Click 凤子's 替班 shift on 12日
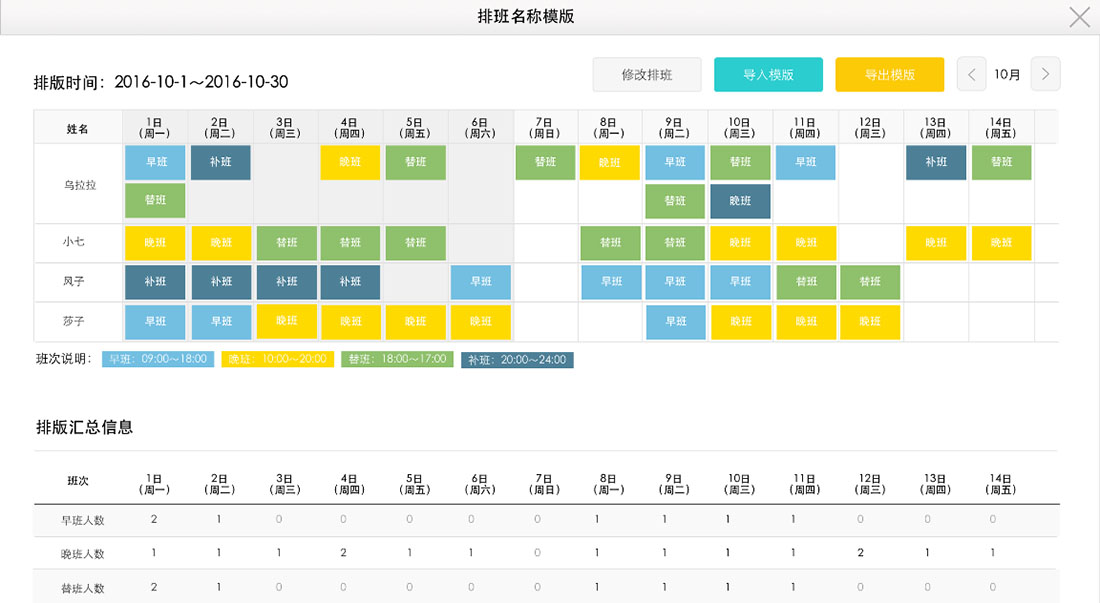Viewport: 1100px width, 603px height. 870,282
